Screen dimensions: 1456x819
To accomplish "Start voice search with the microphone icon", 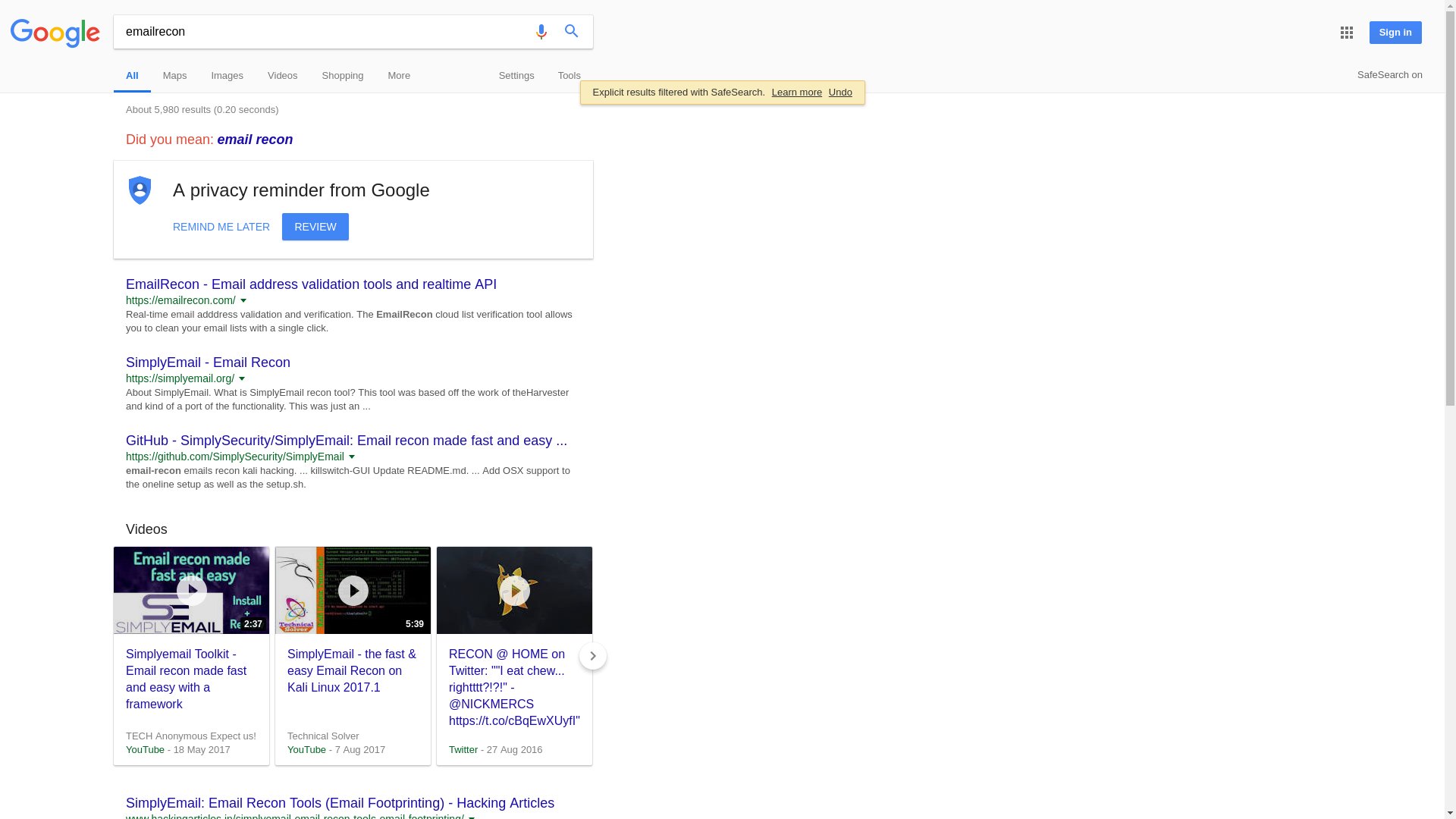I will [x=541, y=32].
